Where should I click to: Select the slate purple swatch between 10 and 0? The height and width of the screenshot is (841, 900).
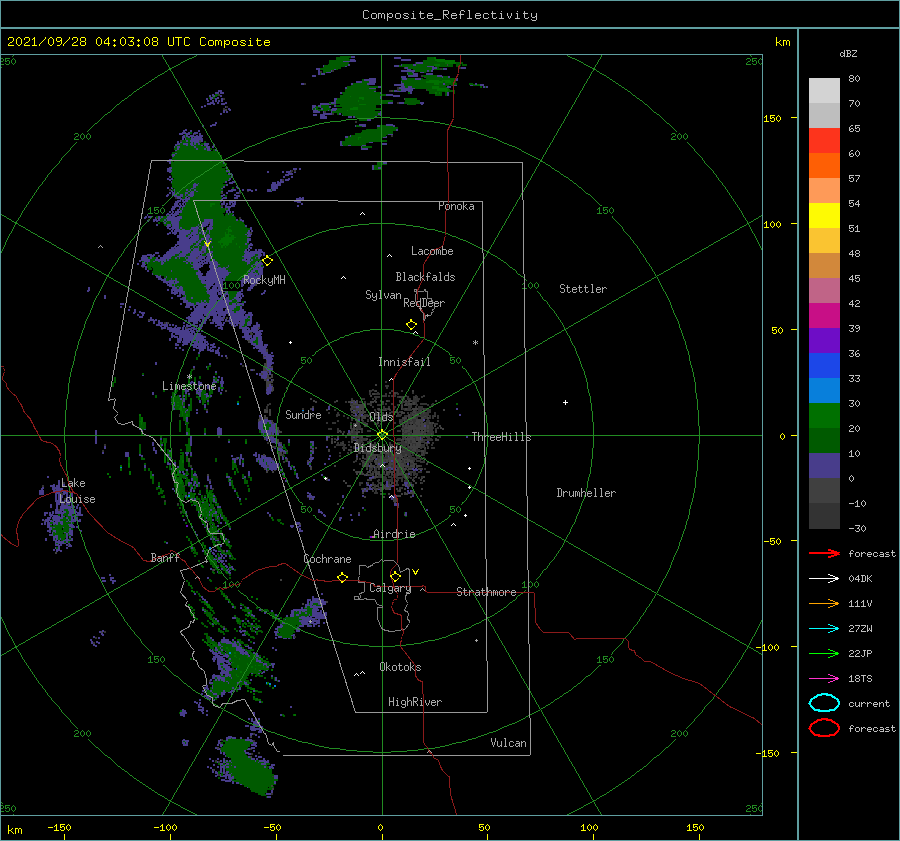coord(824,465)
